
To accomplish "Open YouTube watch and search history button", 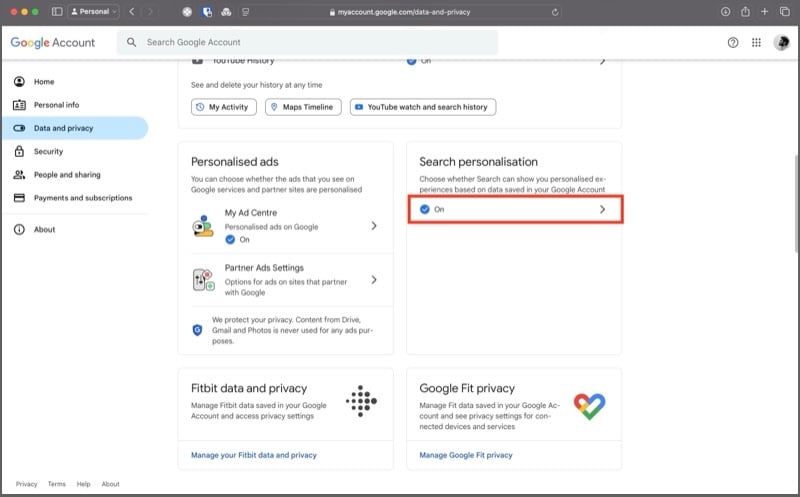I will (x=423, y=107).
